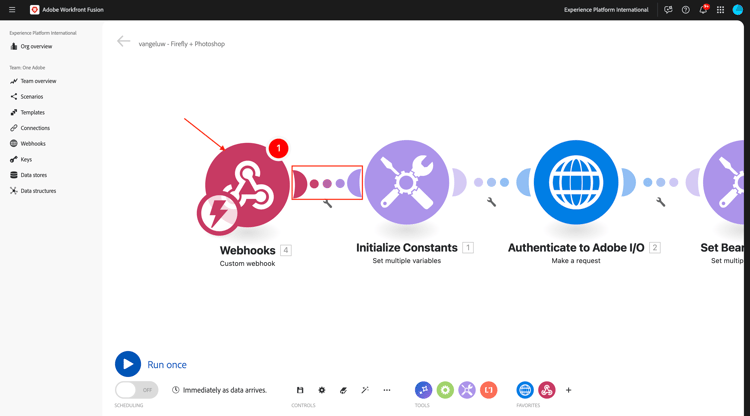Save the scenario with disk icon
The image size is (750, 416).
(300, 390)
